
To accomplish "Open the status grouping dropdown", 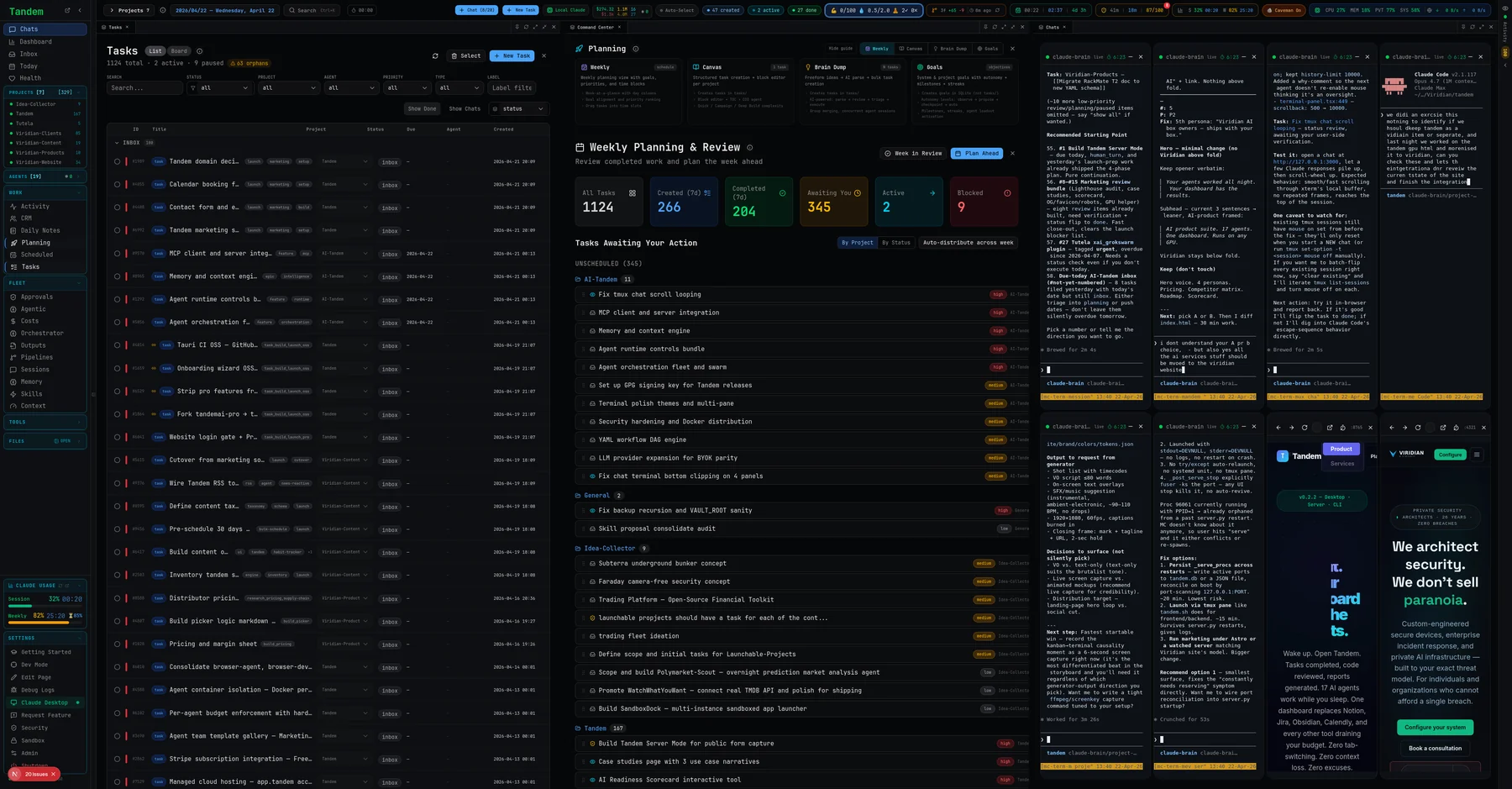I will (x=518, y=108).
